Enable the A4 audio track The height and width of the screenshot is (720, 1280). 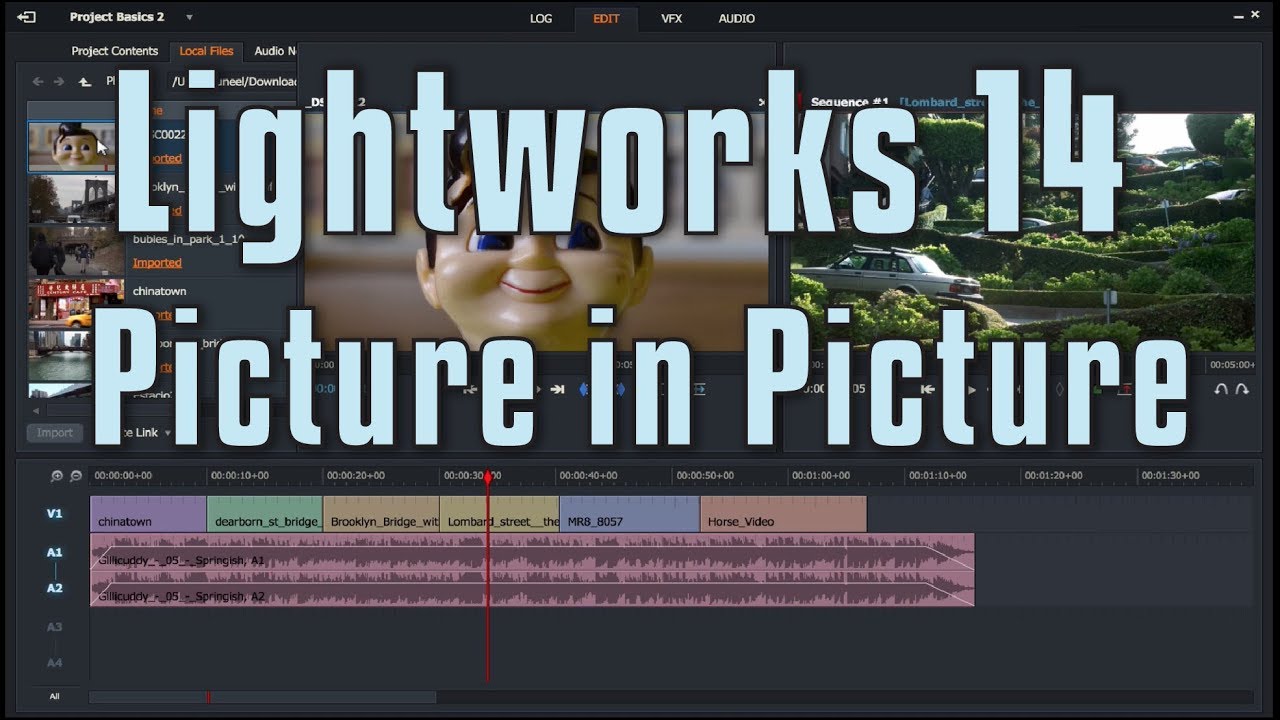click(54, 662)
